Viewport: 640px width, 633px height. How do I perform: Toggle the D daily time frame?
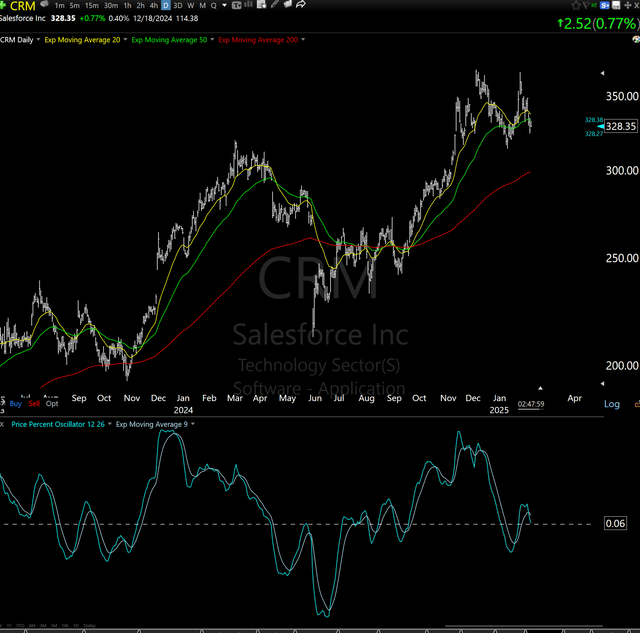click(x=166, y=5)
